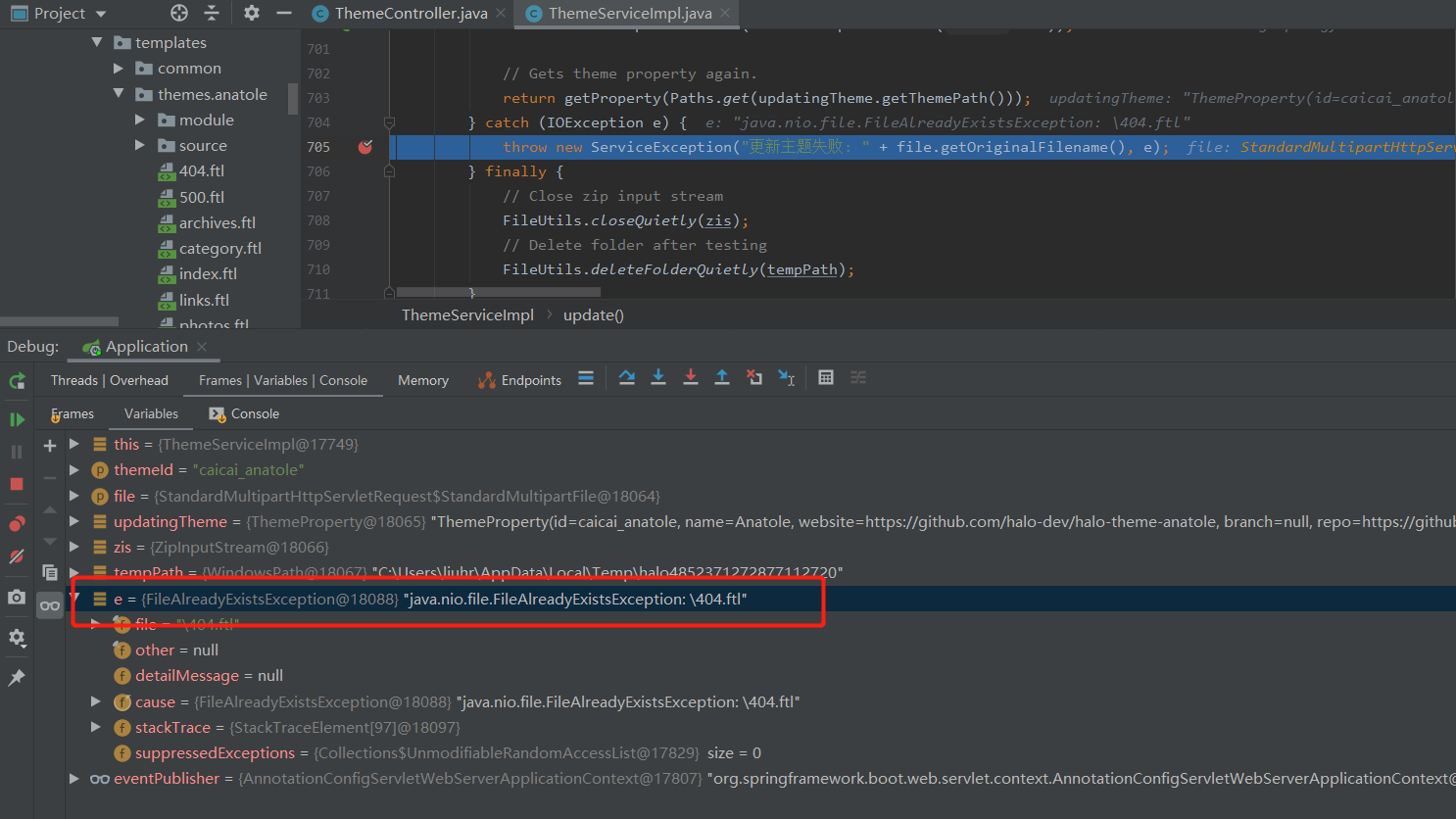Switch to the Endpoints tab
1456x819 pixels.
pos(520,380)
